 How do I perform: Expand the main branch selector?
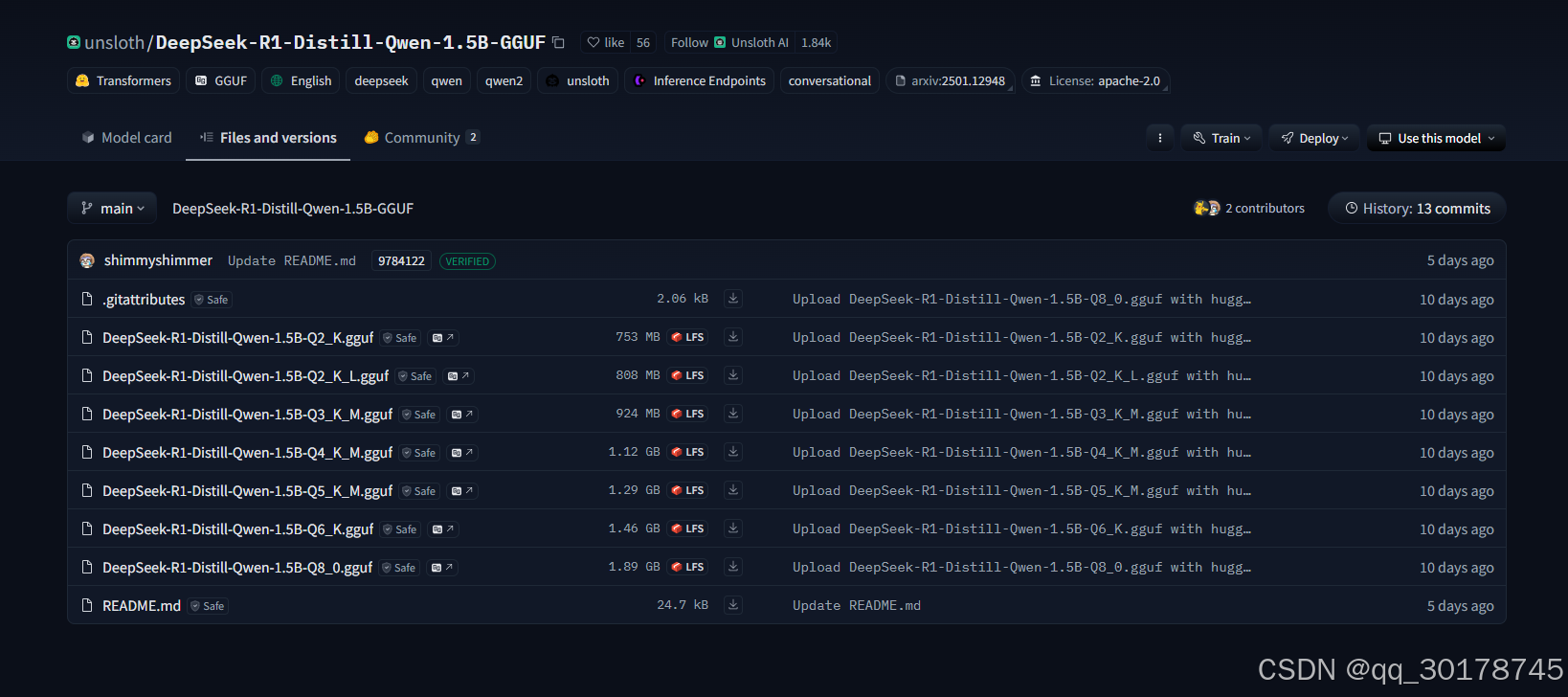tap(112, 208)
